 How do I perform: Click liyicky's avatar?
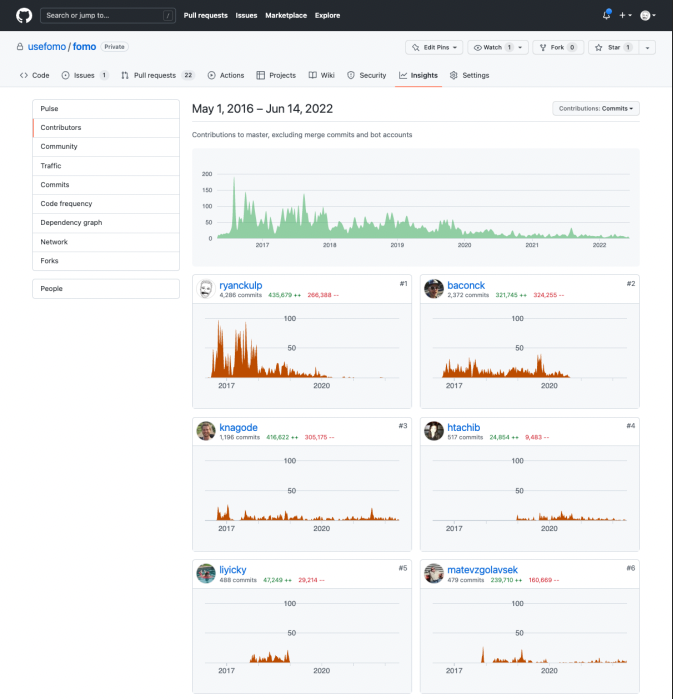206,574
